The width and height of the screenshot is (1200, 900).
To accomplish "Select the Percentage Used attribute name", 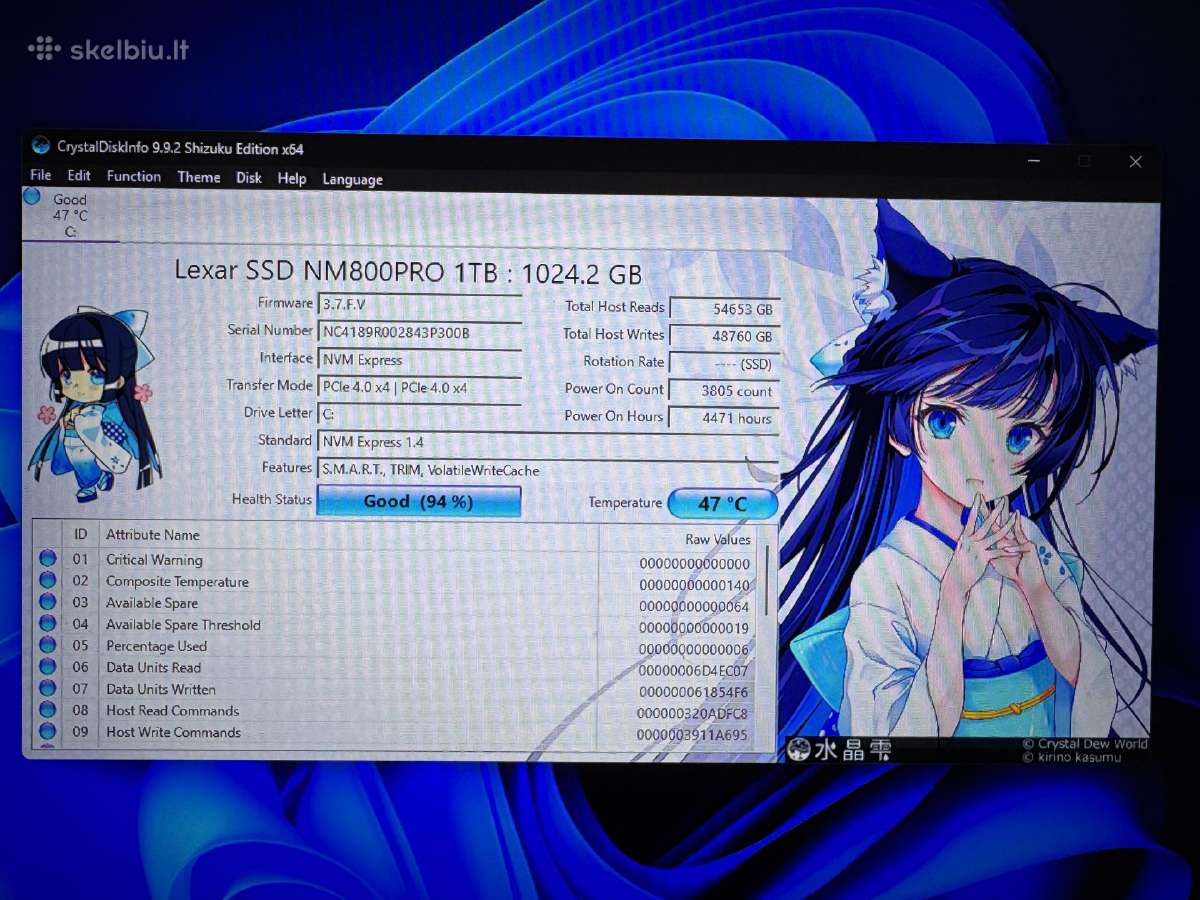I will tap(156, 646).
